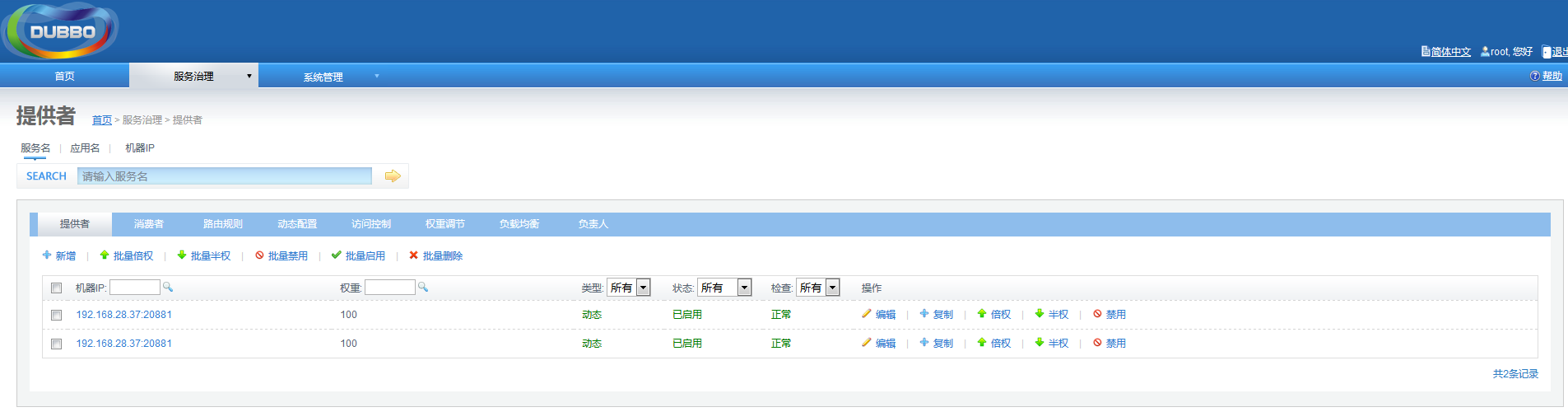The height and width of the screenshot is (412, 1568).
Task: Click 半权 down arrow in second row
Action: 1040,343
